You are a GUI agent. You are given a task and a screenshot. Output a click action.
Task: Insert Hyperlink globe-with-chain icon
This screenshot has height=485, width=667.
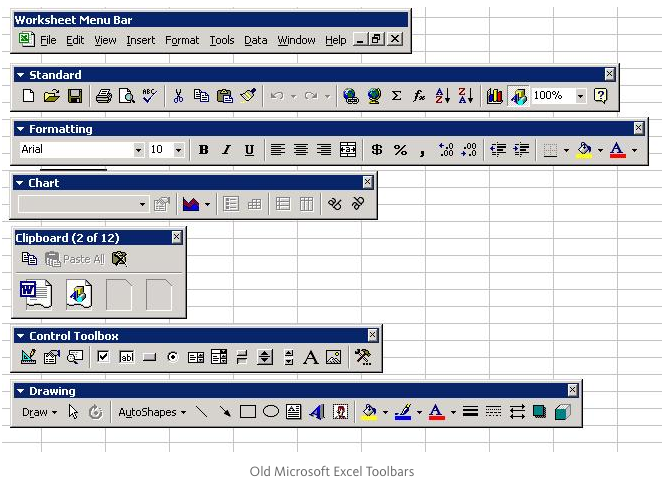(x=351, y=96)
